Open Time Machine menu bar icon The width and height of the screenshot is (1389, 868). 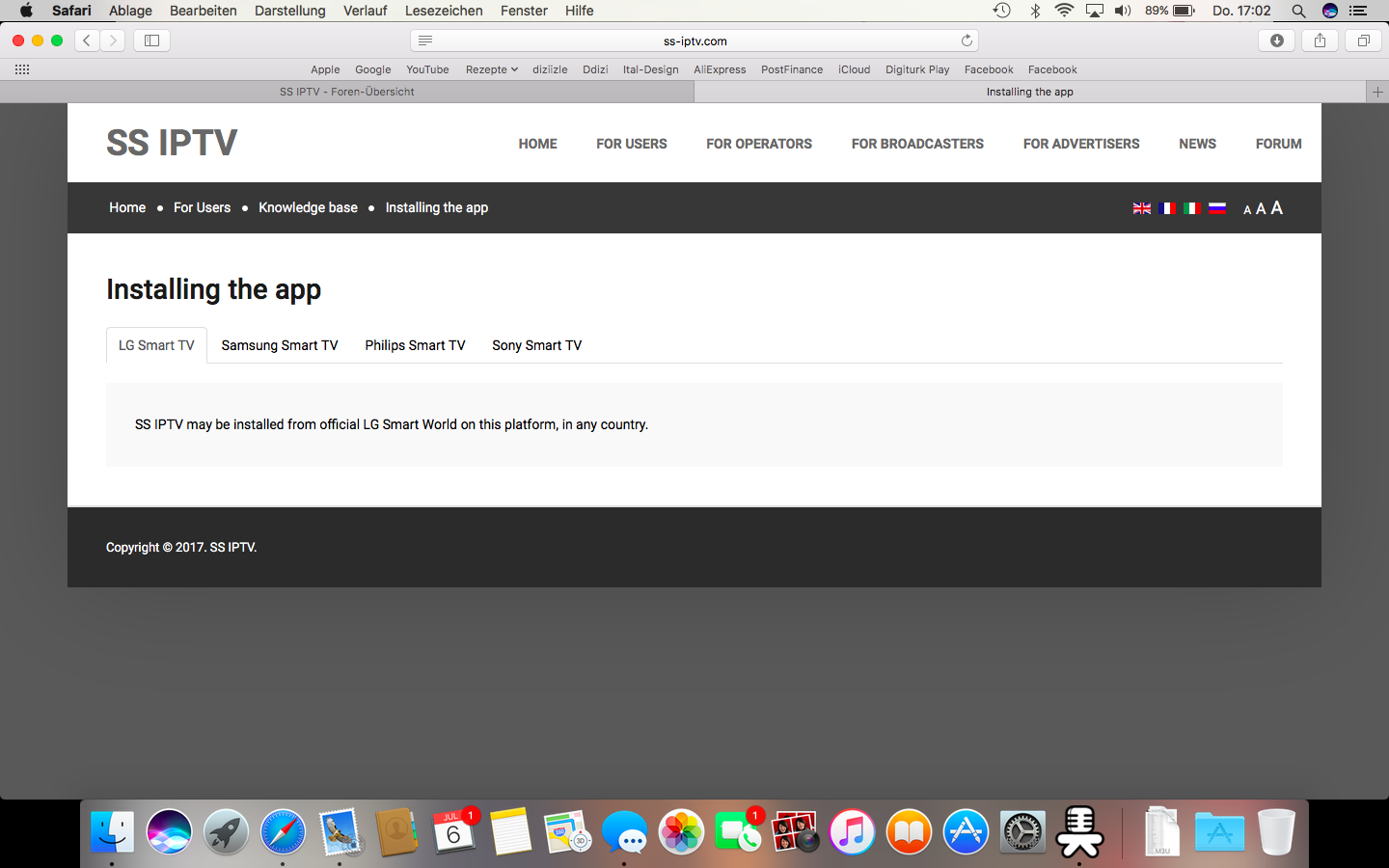[x=1002, y=11]
